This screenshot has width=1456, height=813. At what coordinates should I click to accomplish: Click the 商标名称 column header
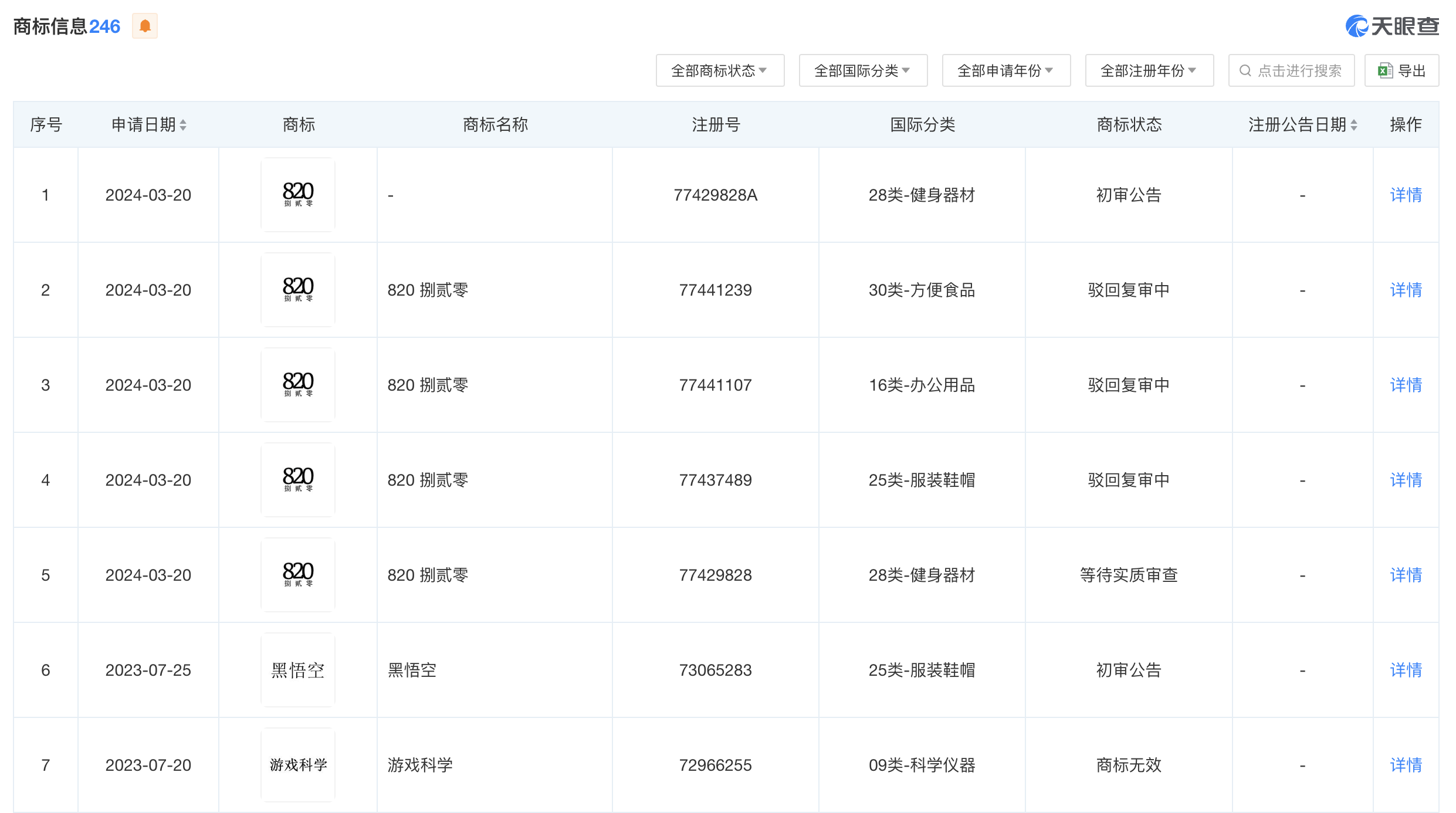click(495, 125)
